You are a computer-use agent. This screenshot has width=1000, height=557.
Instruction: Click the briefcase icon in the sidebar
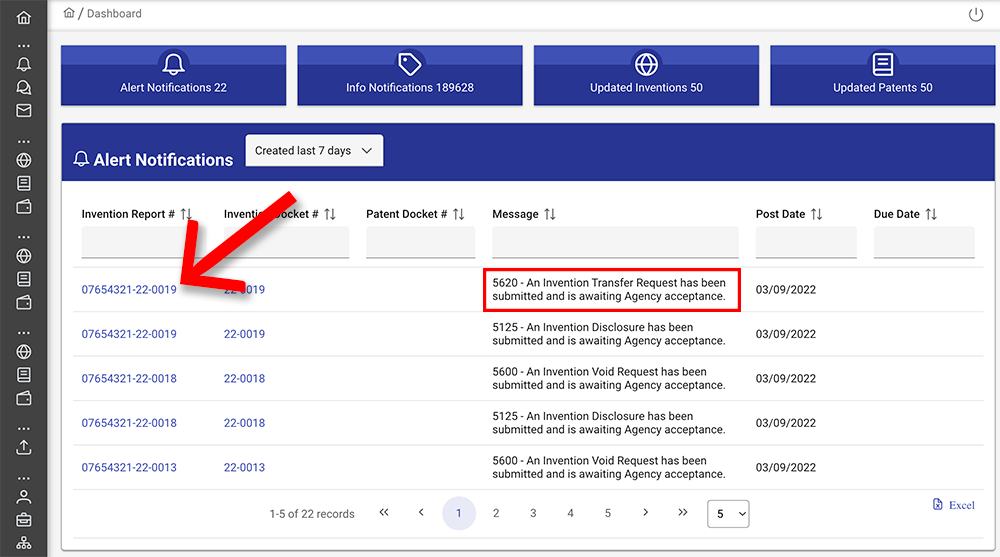tap(23, 520)
